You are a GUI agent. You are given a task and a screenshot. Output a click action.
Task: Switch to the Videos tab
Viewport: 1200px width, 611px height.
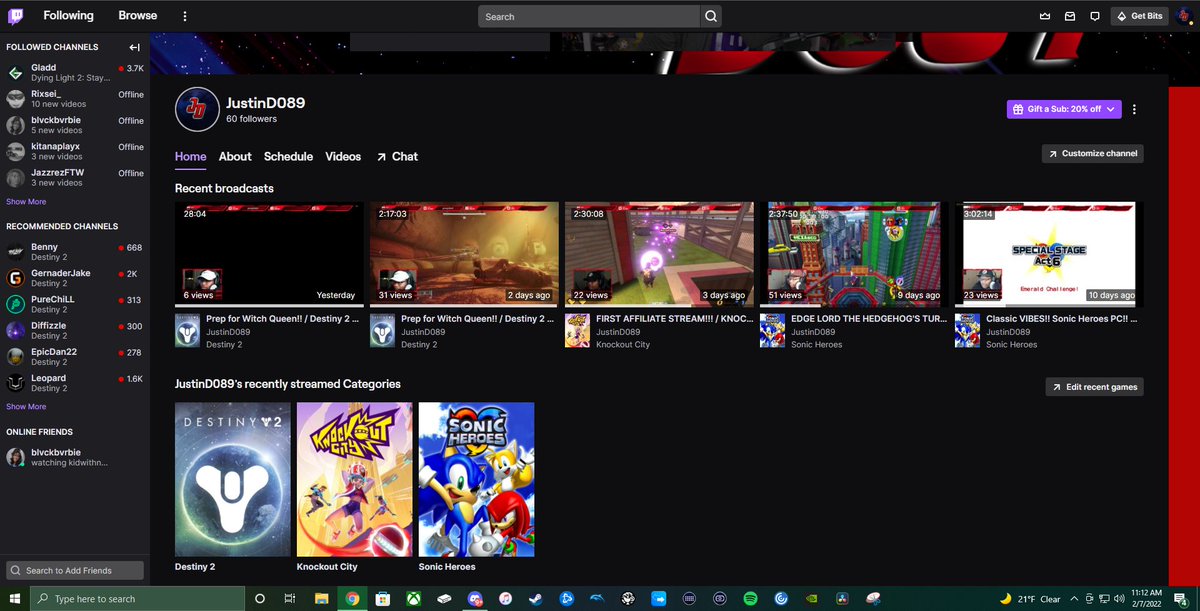343,156
